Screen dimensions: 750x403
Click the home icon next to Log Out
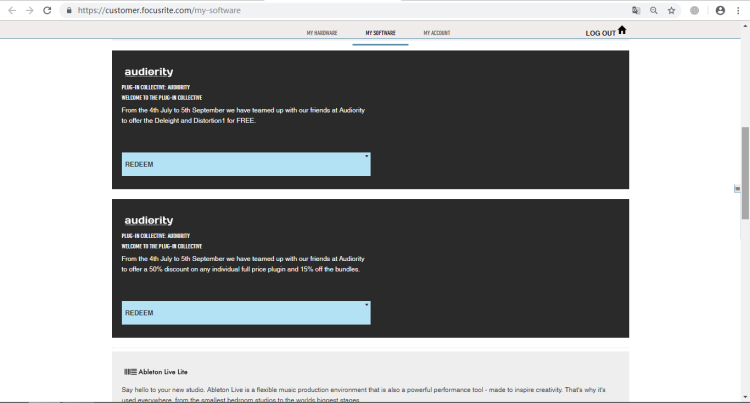[x=622, y=30]
